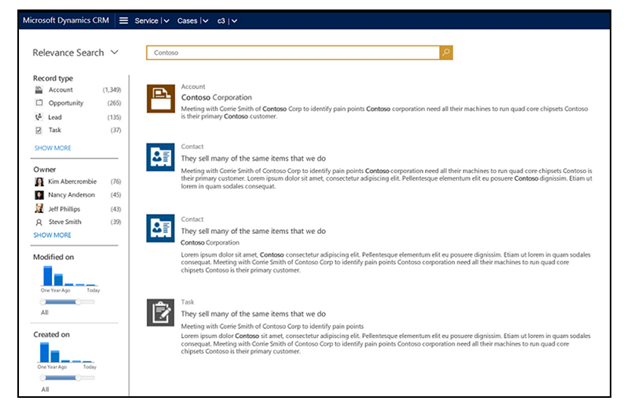Click the Account record type icon
Image resolution: width=624 pixels, height=416 pixels.
(x=39, y=90)
